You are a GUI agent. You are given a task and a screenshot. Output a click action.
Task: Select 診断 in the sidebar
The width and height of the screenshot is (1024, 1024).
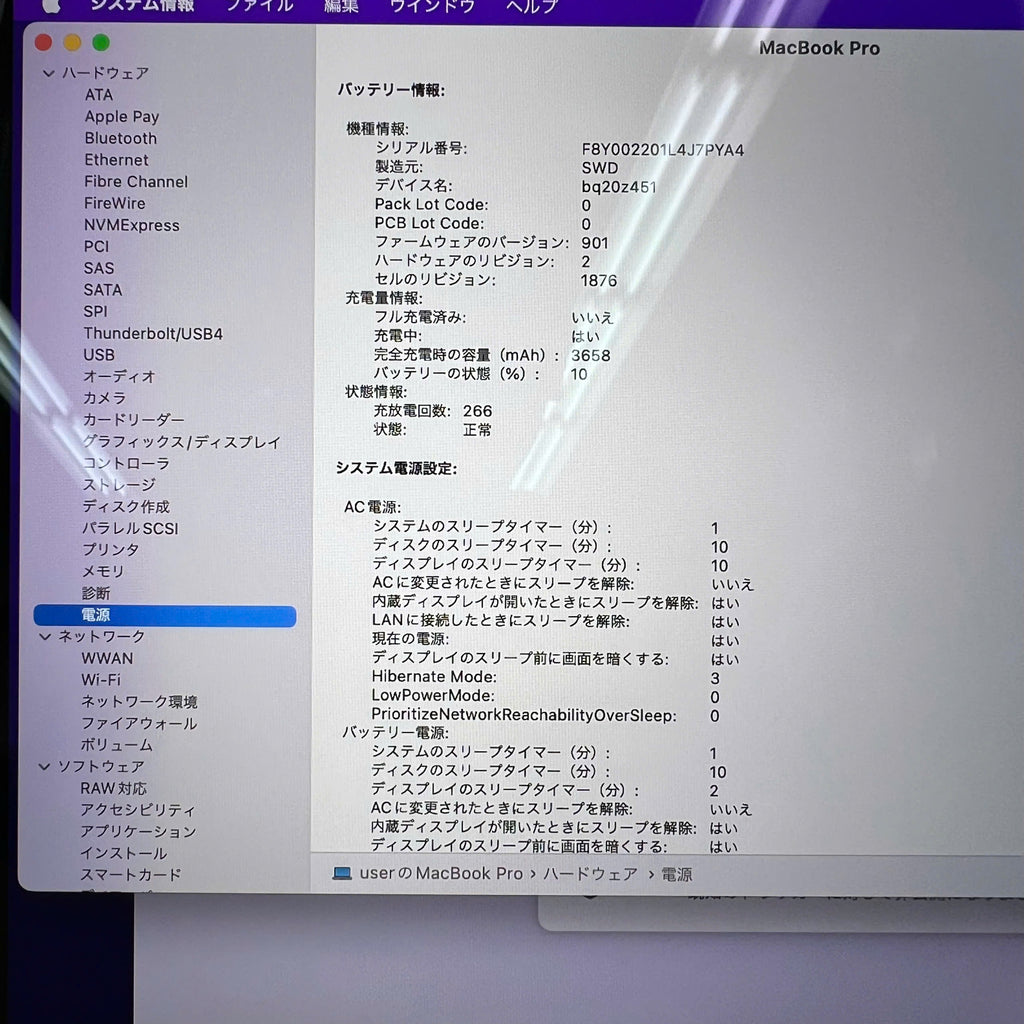(x=95, y=593)
